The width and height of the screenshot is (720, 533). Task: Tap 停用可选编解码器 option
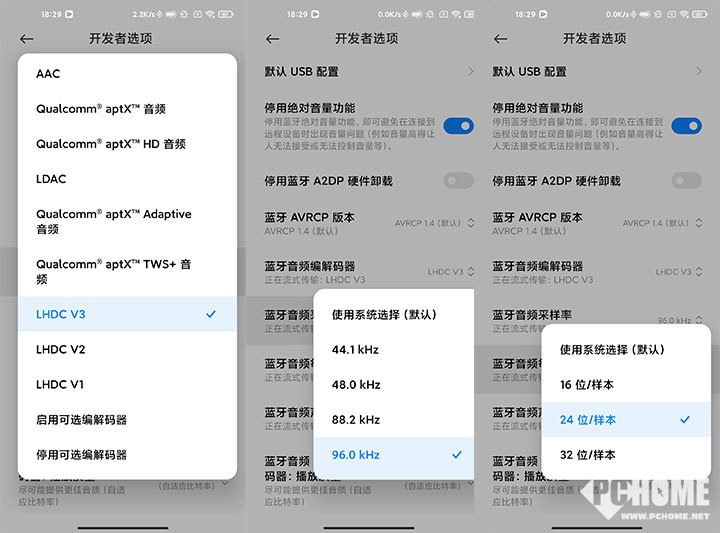point(127,454)
